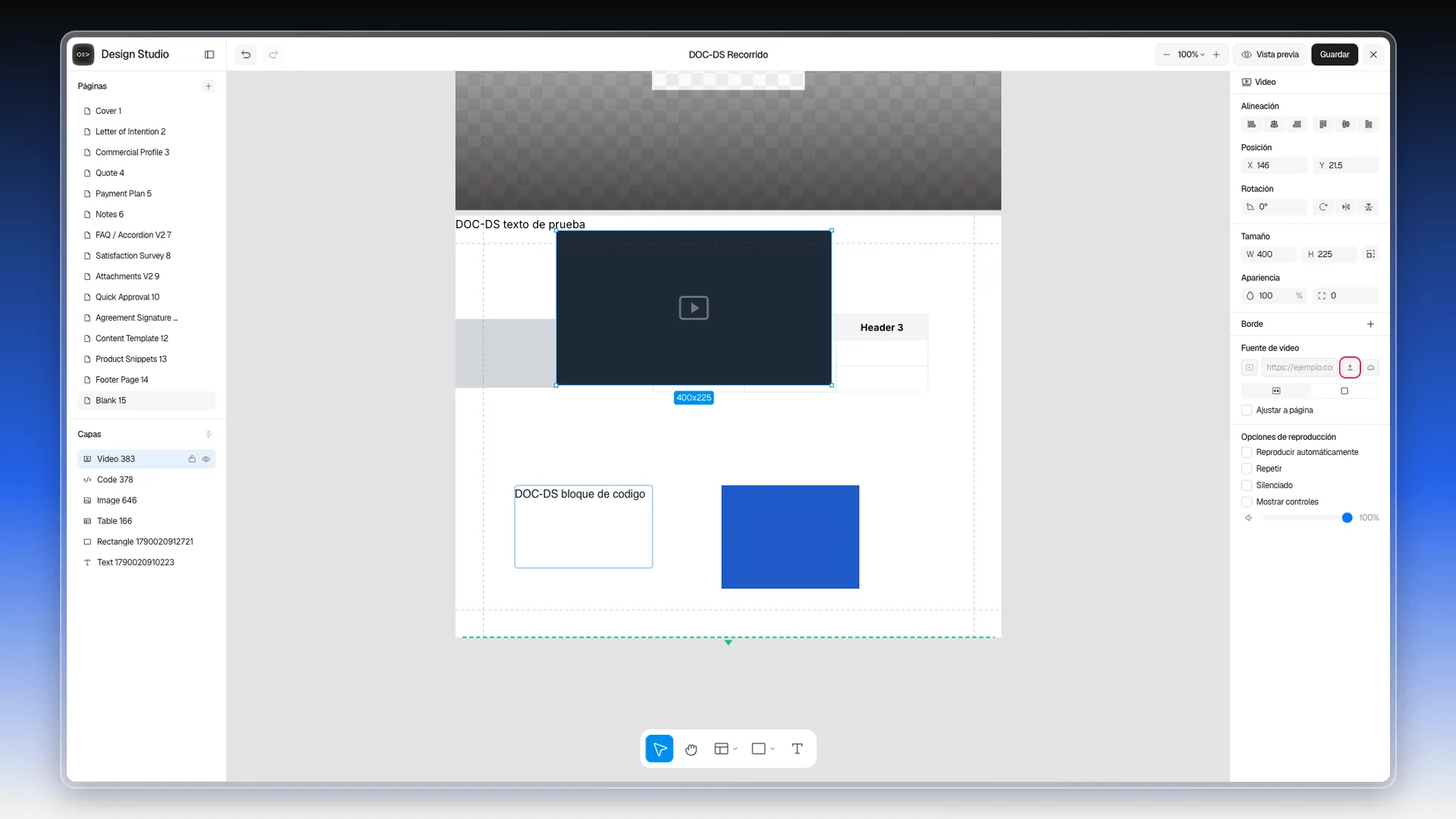This screenshot has height=819, width=1456.
Task: Select the arrow pointer tool
Action: [x=659, y=749]
